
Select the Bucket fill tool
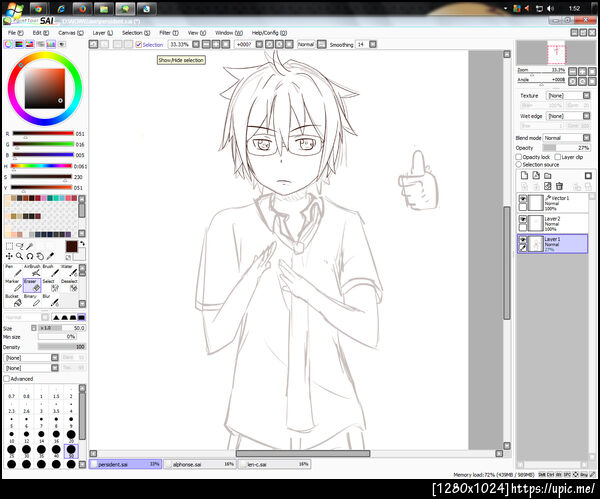point(13,301)
